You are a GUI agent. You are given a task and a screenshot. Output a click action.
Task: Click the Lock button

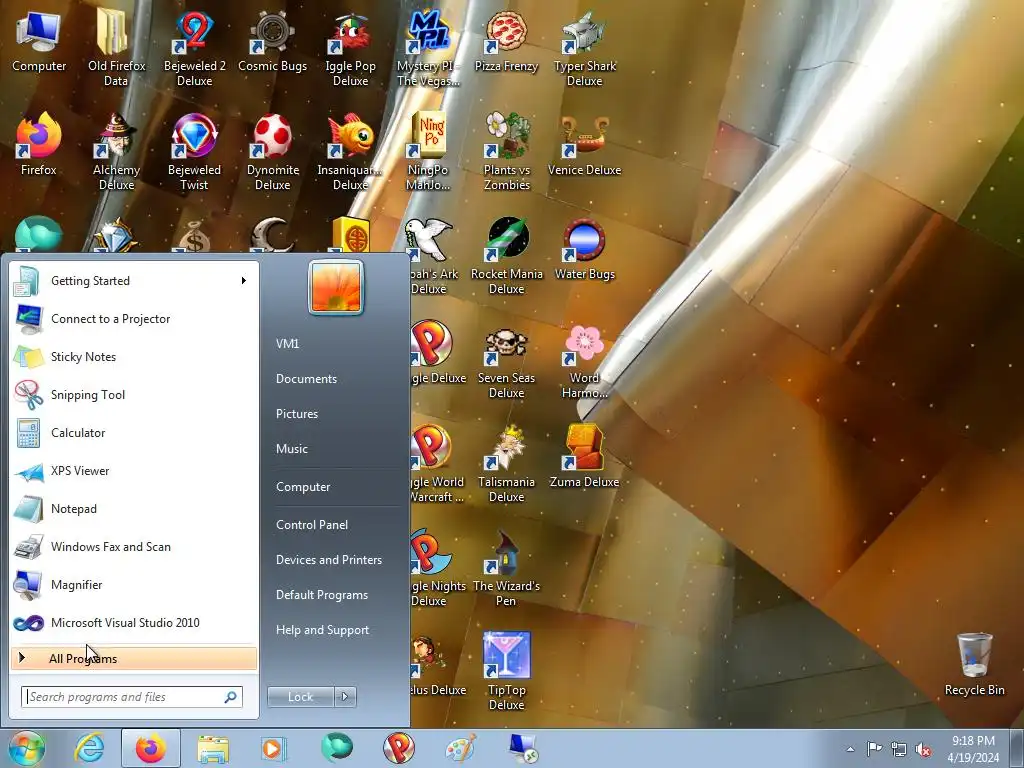[300, 697]
